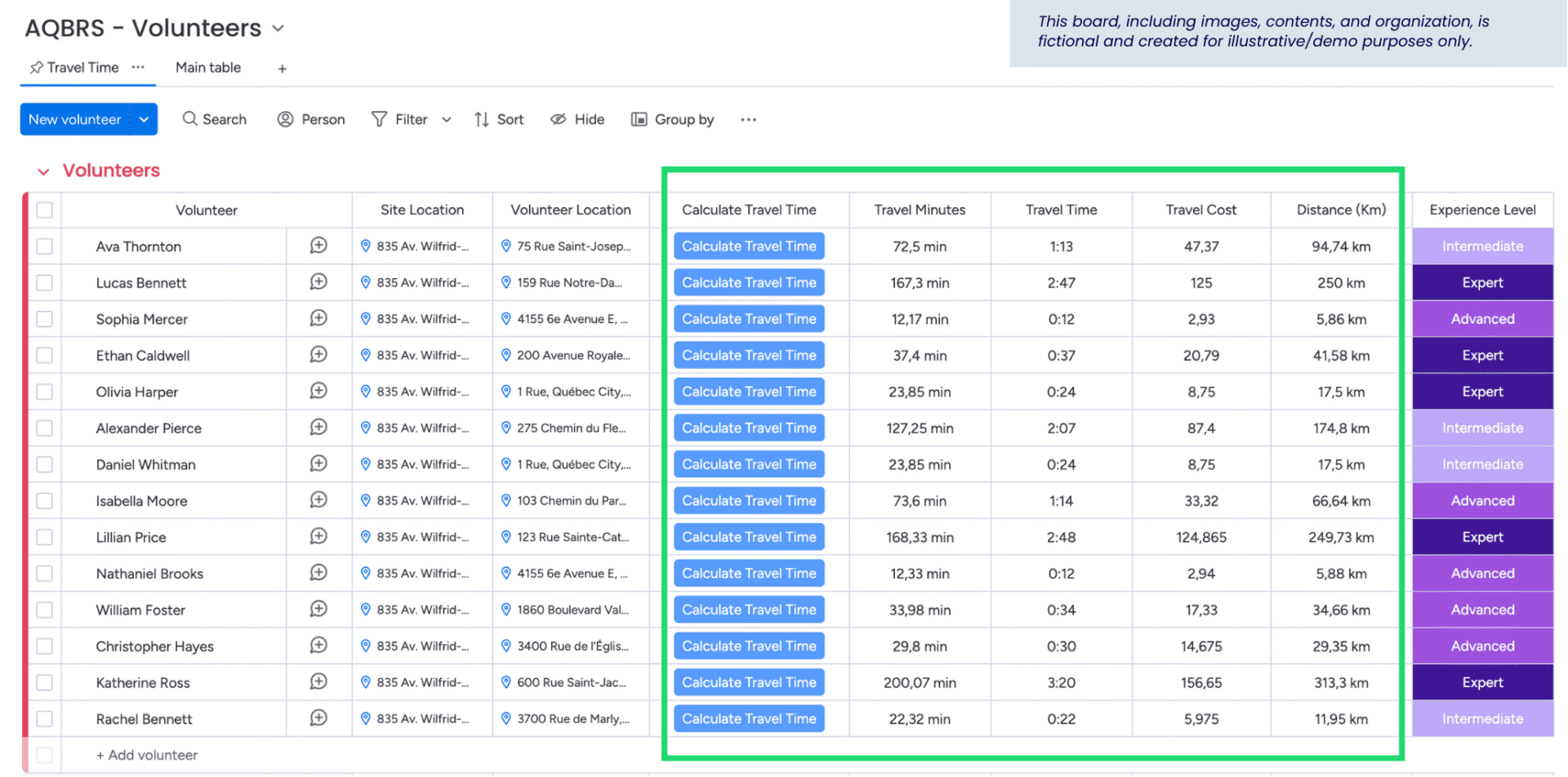Click the Hide columns eye icon

[558, 119]
